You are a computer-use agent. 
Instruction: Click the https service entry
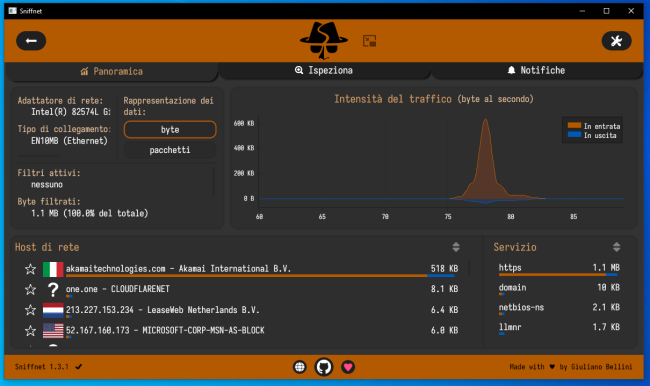[559, 269]
